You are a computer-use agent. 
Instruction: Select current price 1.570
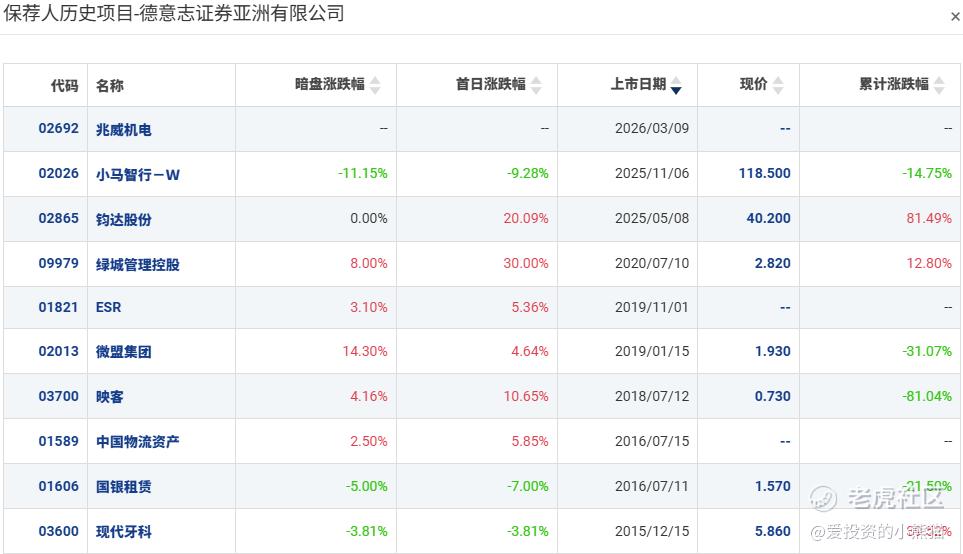click(773, 486)
